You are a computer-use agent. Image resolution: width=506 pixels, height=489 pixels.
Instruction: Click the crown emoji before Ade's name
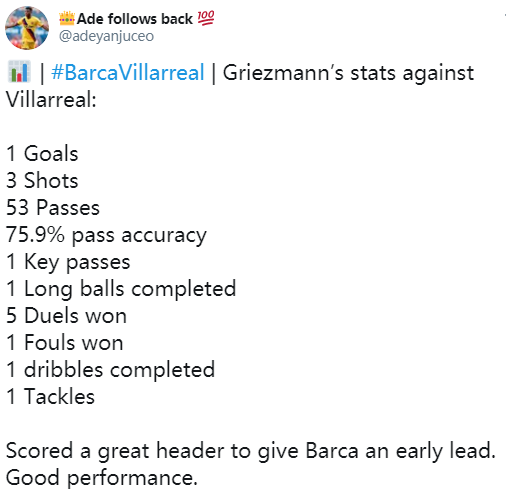pyautogui.click(x=67, y=19)
